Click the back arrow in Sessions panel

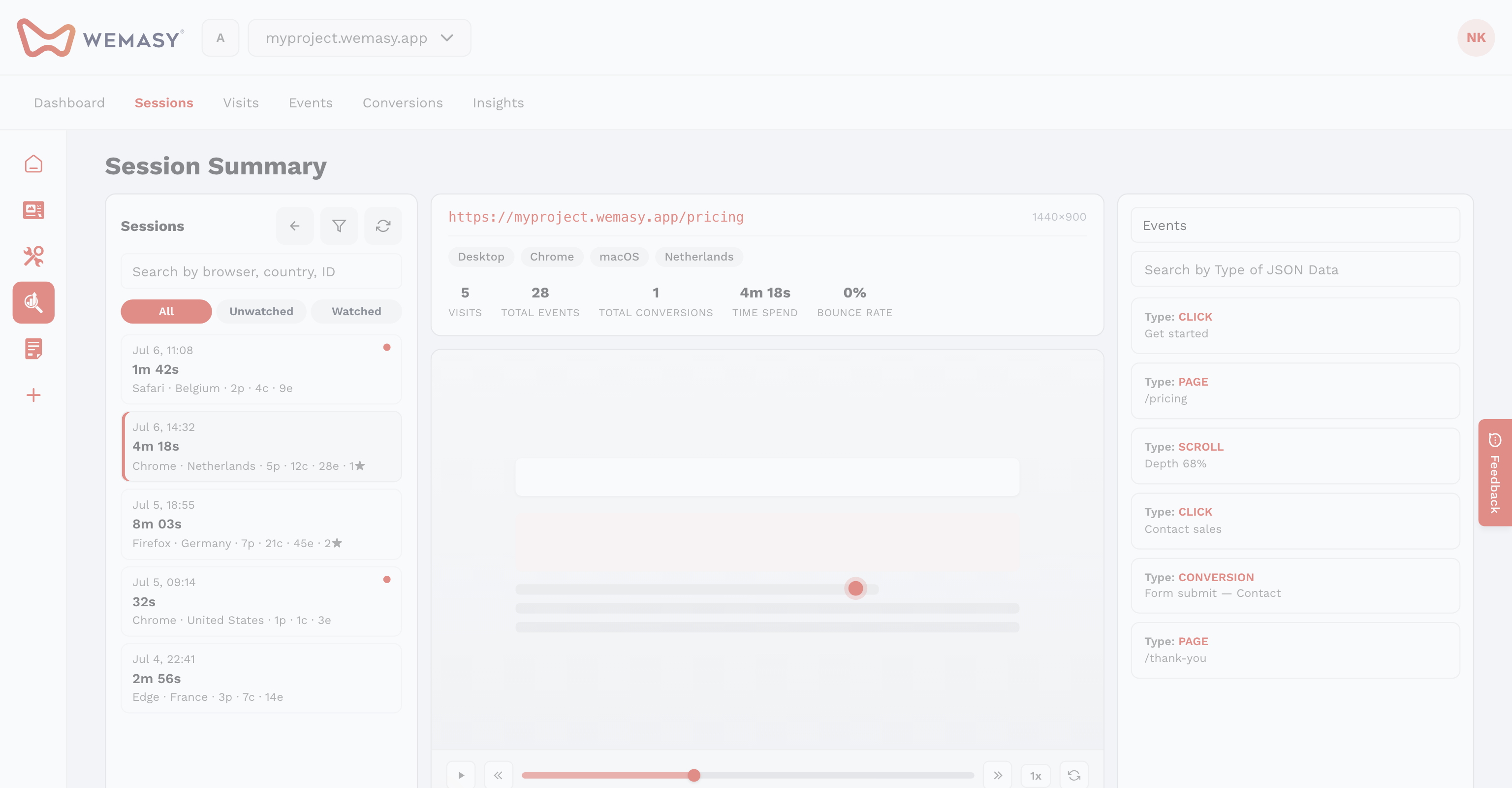[295, 226]
